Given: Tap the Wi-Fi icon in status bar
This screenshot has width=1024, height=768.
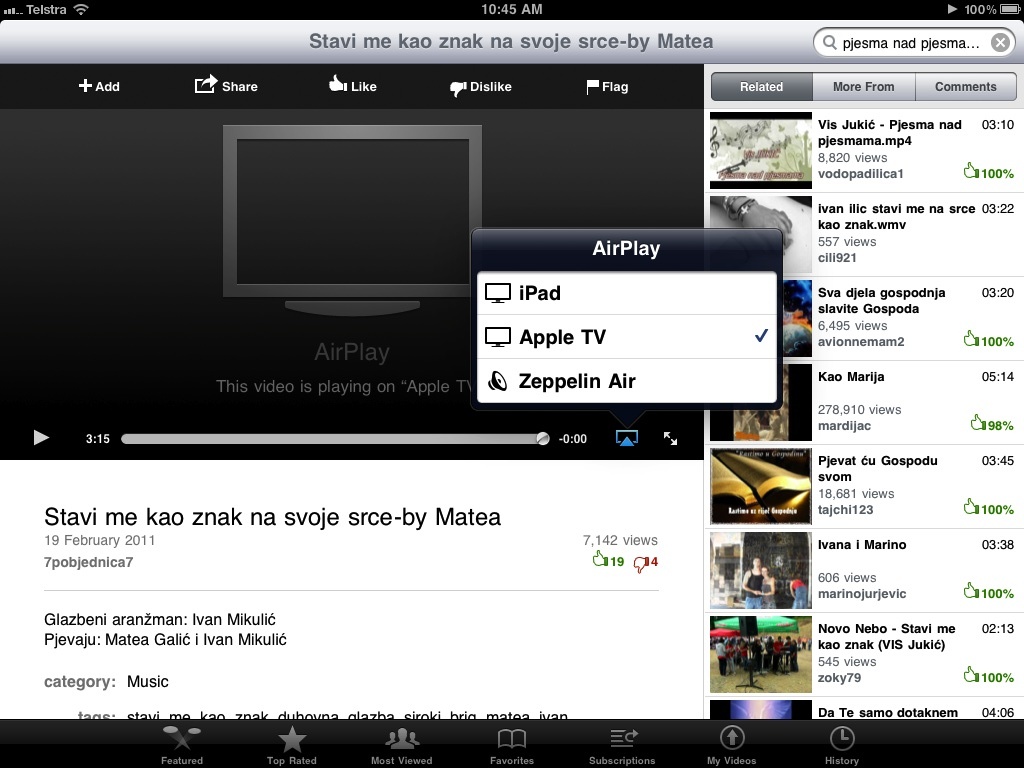Looking at the screenshot, I should click(81, 9).
